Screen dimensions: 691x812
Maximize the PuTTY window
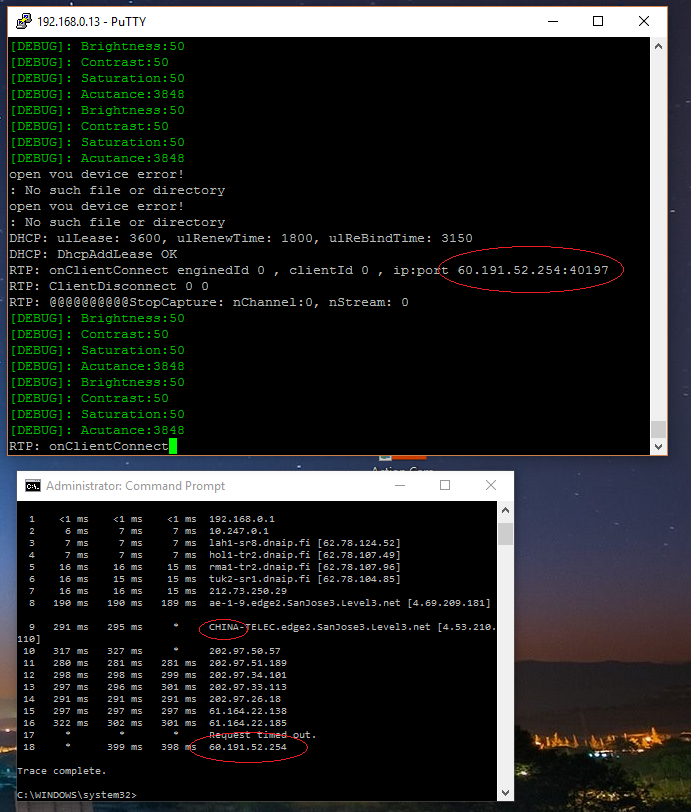[597, 20]
